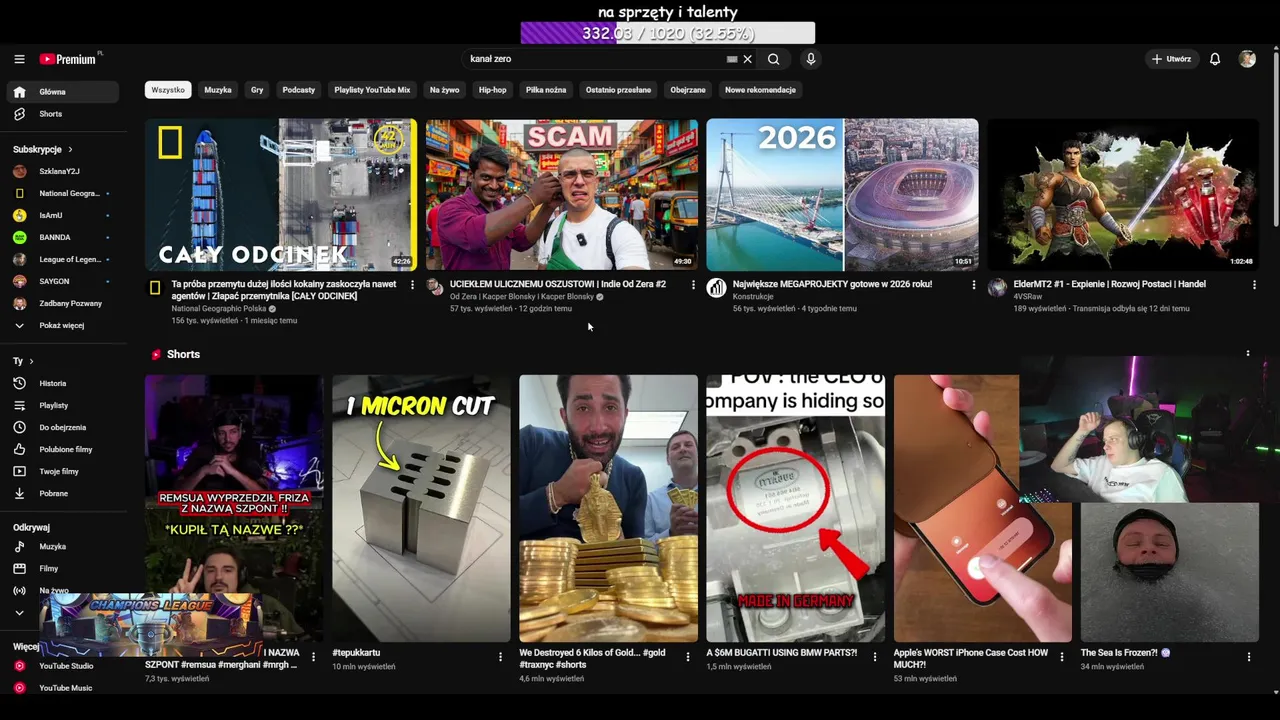Image resolution: width=1280 pixels, height=720 pixels.
Task: Select the Piłka nożna filter chip
Action: (546, 90)
